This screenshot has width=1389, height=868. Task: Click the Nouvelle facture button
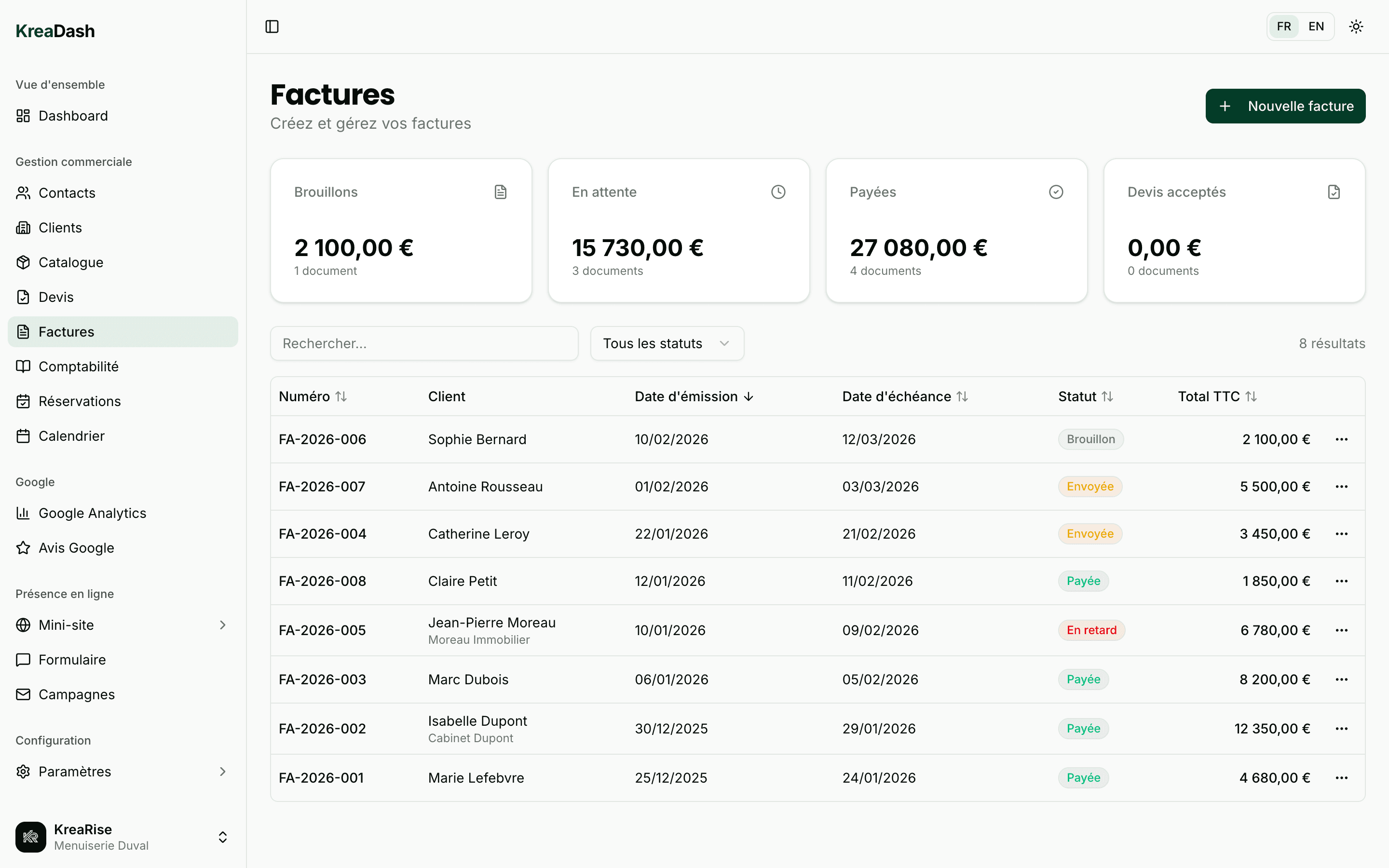click(1285, 106)
